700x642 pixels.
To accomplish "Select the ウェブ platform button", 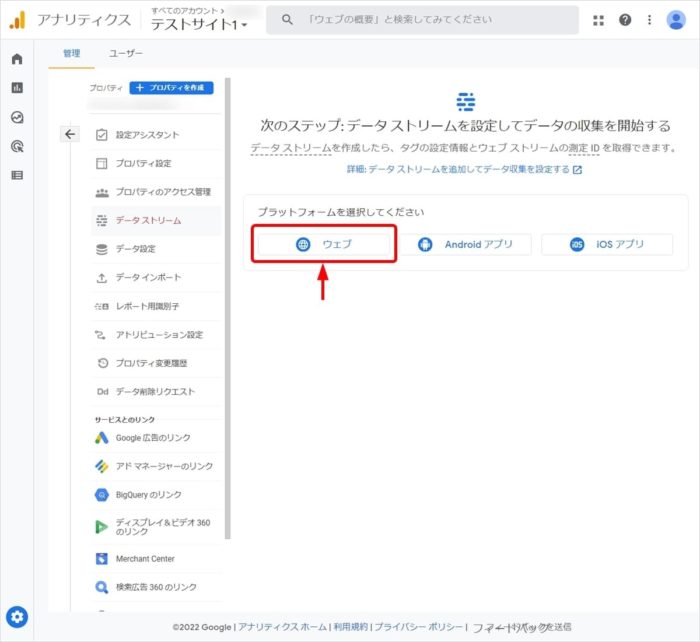I will pyautogui.click(x=324, y=244).
